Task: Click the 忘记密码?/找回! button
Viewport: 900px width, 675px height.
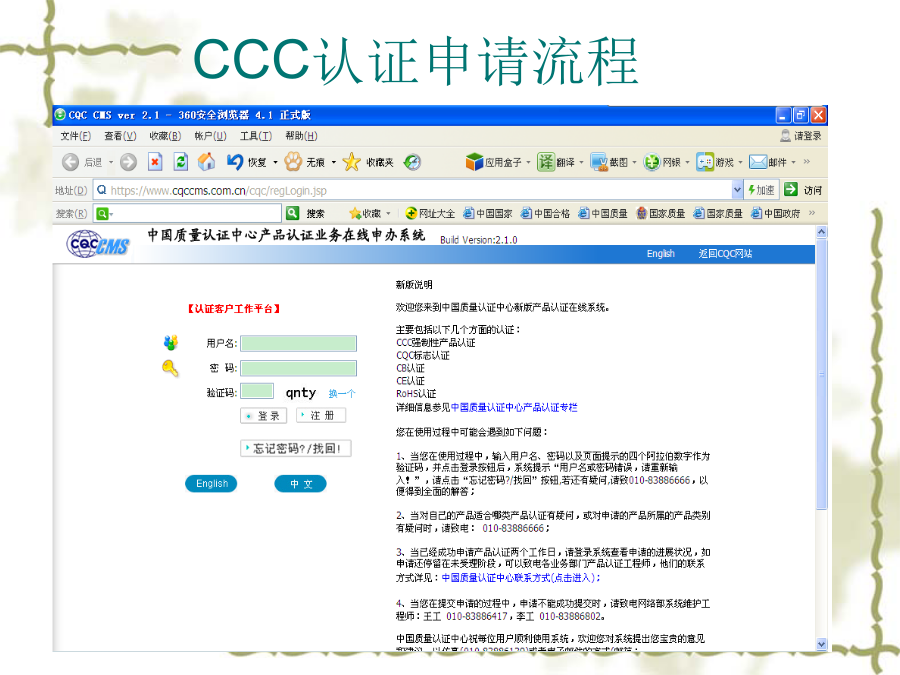Action: (x=296, y=448)
